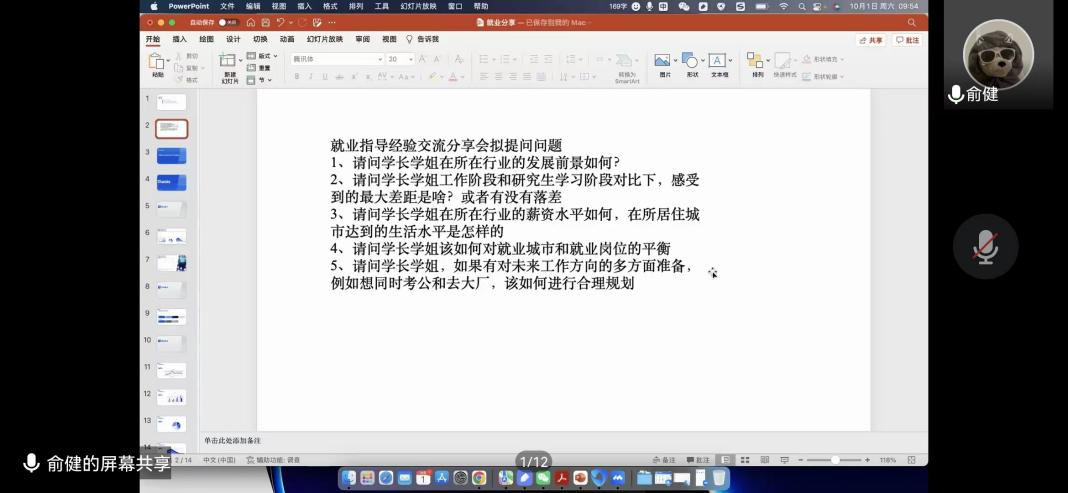Image resolution: width=1068 pixels, height=493 pixels.
Task: Click the Save icon in title bar
Action: coord(265,22)
